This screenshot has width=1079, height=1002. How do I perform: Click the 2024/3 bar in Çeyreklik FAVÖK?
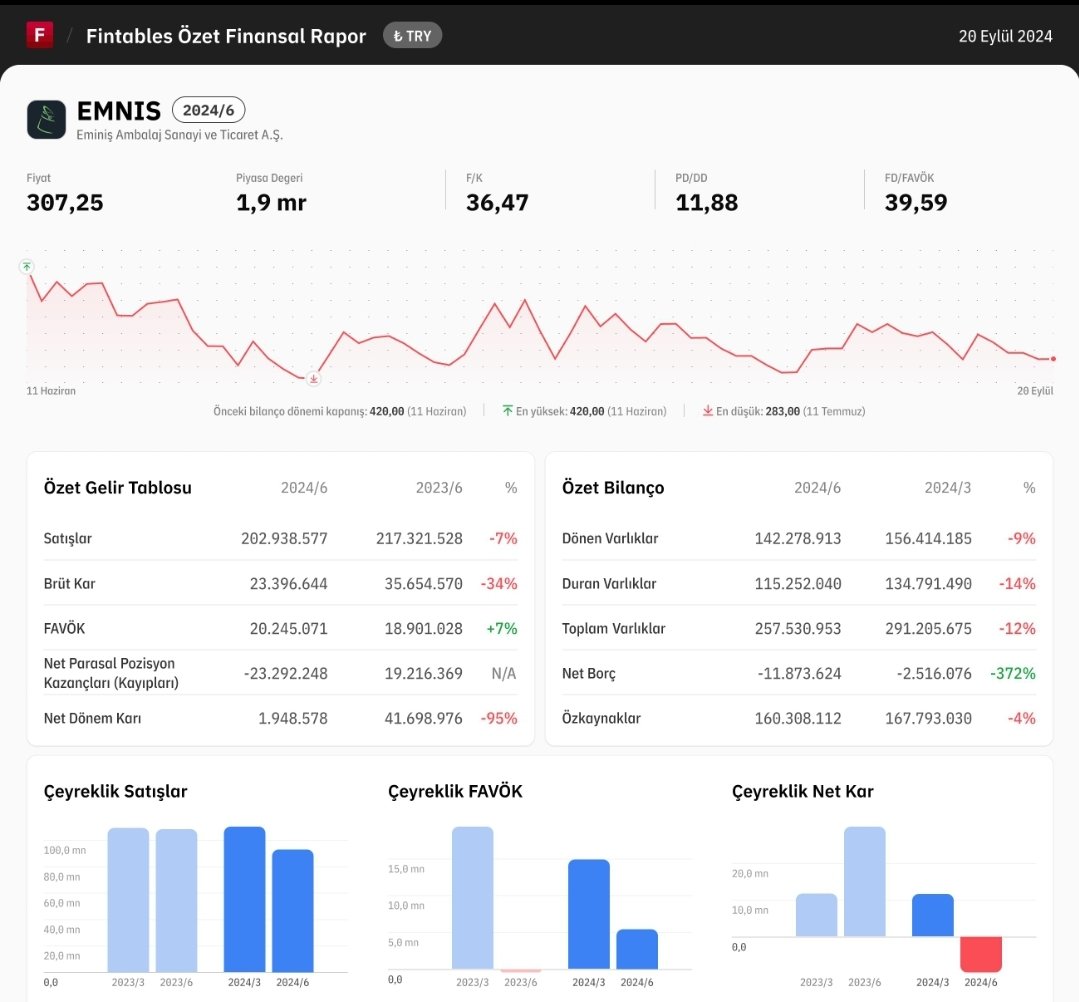[588, 914]
